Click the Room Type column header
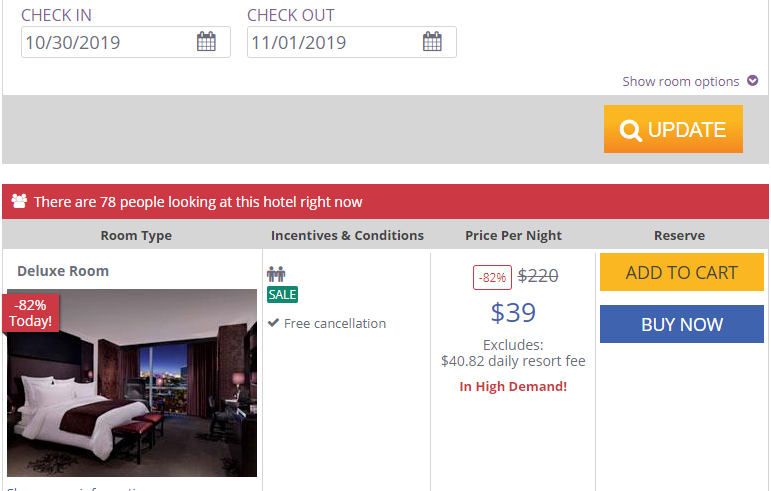The width and height of the screenshot is (771, 491). pos(136,235)
